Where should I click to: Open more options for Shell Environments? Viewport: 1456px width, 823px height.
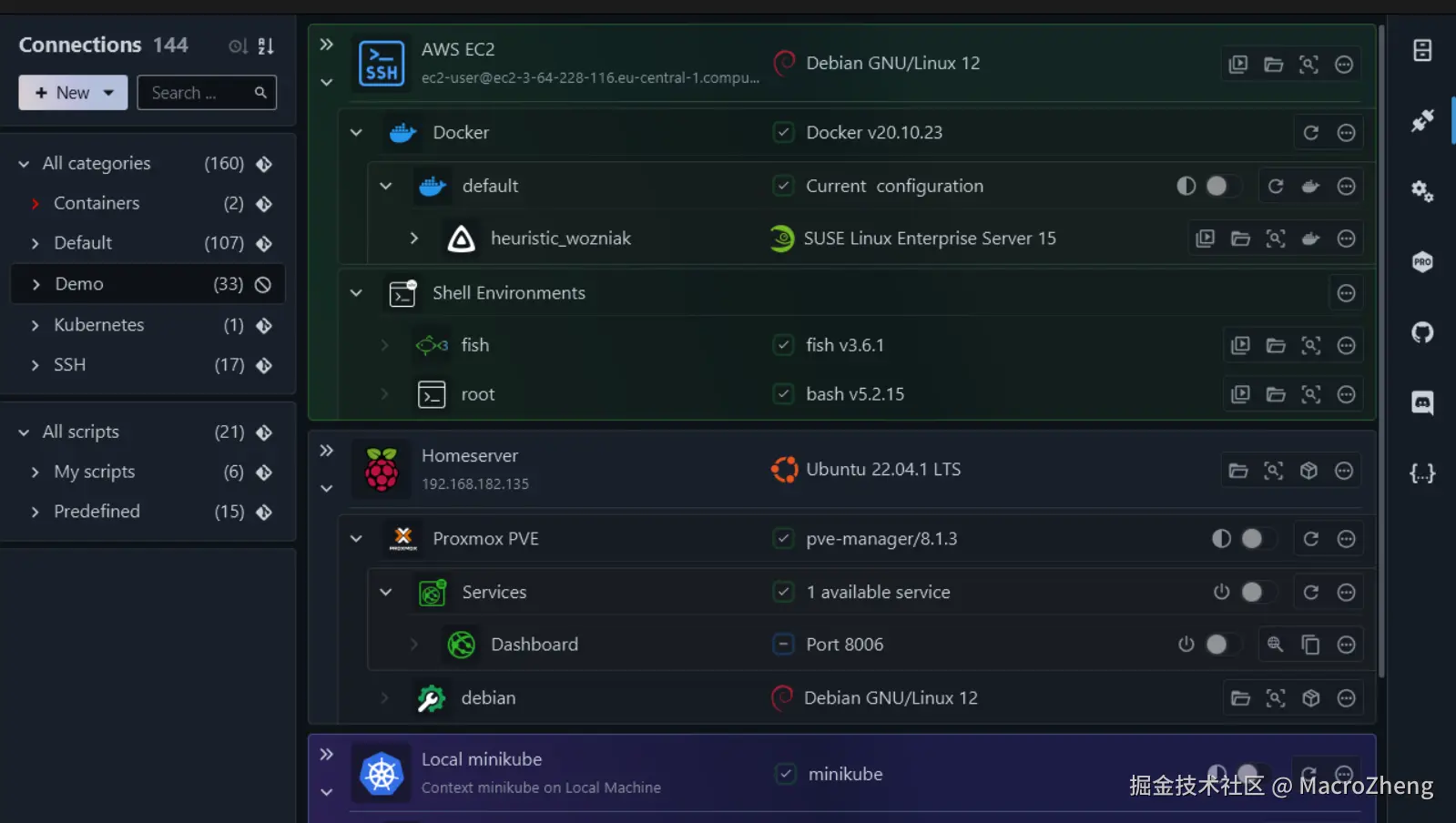[1347, 293]
